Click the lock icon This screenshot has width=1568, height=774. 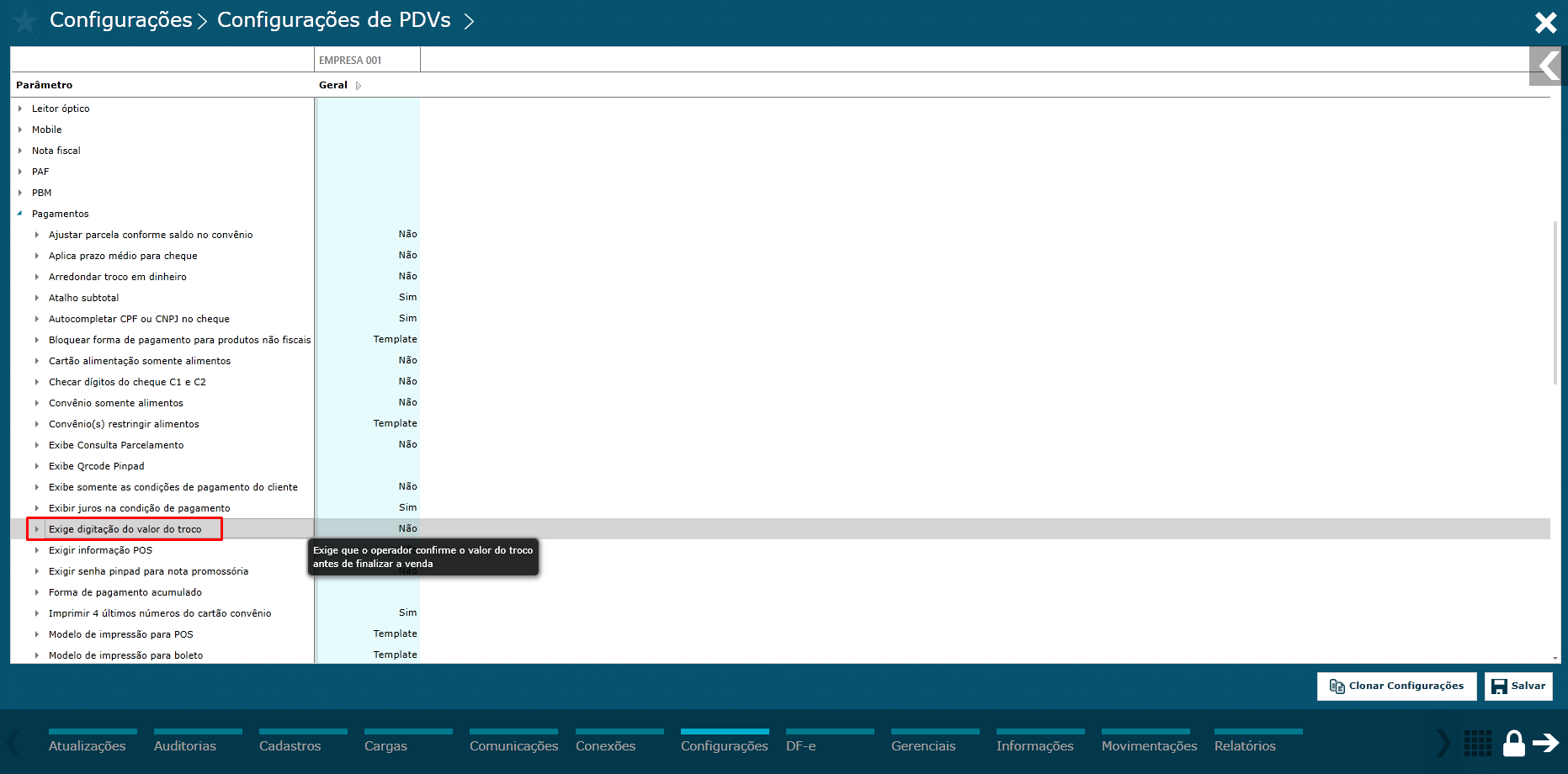(x=1514, y=744)
